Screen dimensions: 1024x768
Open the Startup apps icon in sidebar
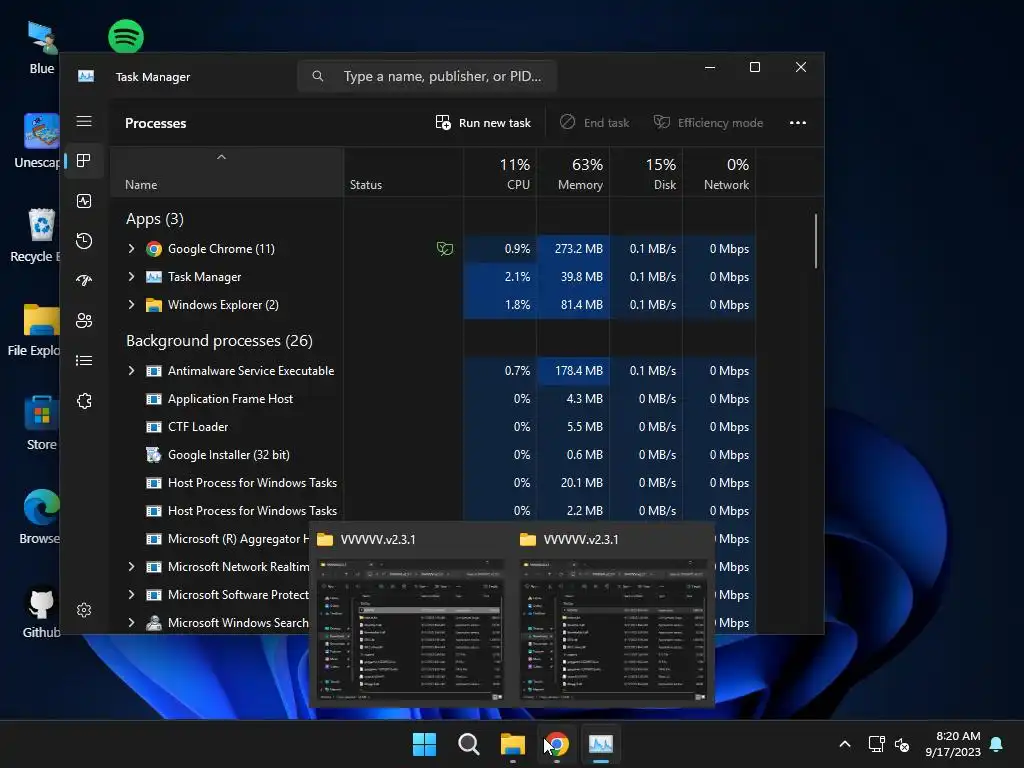[84, 281]
